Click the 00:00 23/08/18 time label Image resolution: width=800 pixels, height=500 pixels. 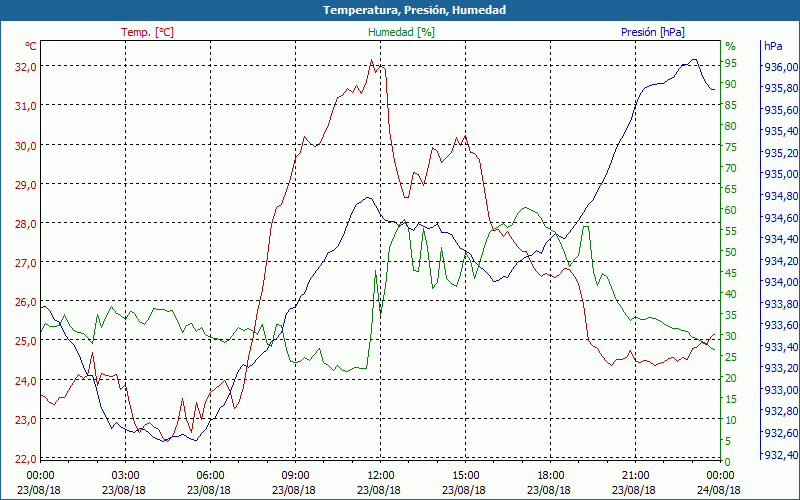(x=40, y=483)
